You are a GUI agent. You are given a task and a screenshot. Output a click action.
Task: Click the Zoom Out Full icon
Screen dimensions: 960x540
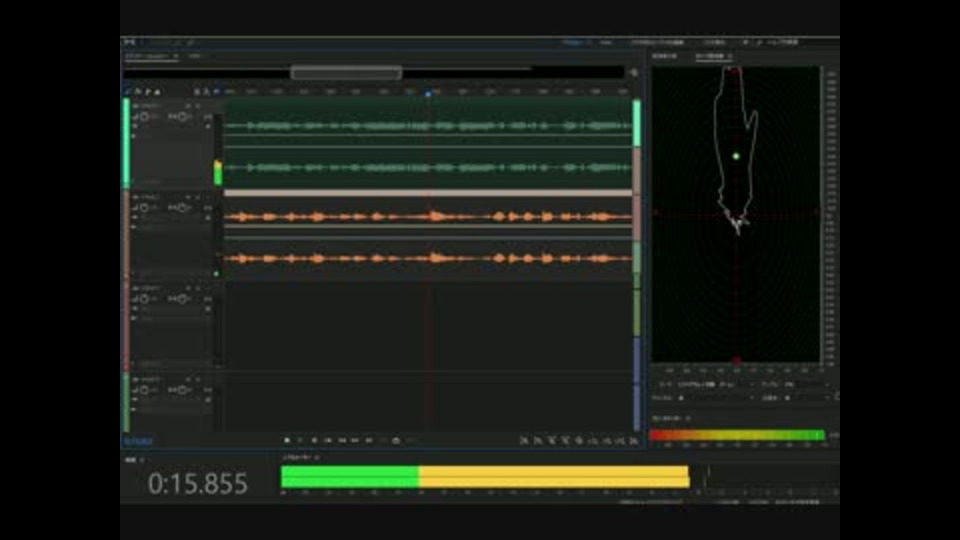pyautogui.click(x=579, y=440)
